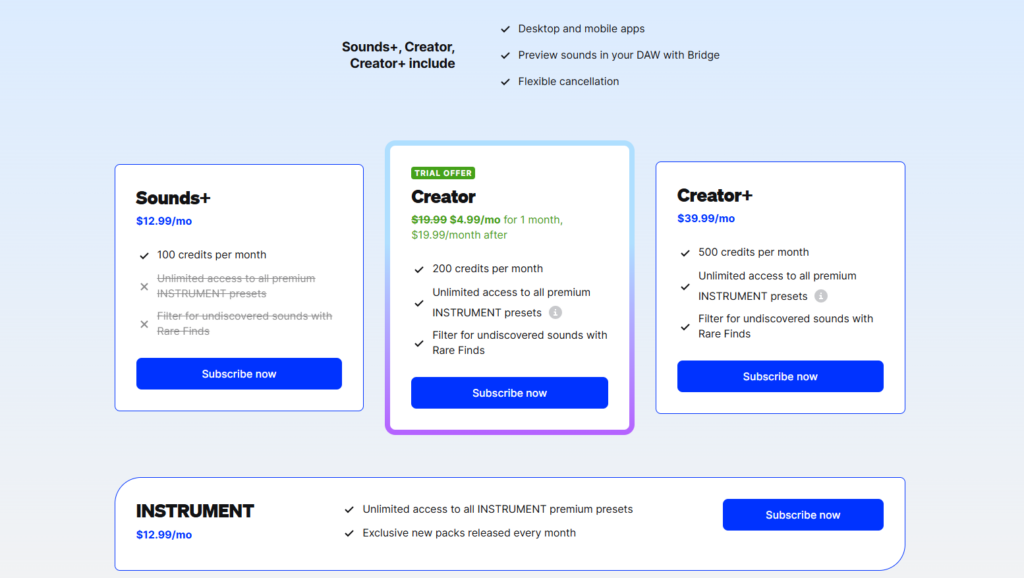Click Preview sounds in your DAW with Bridge
The height and width of the screenshot is (578, 1024).
618,55
